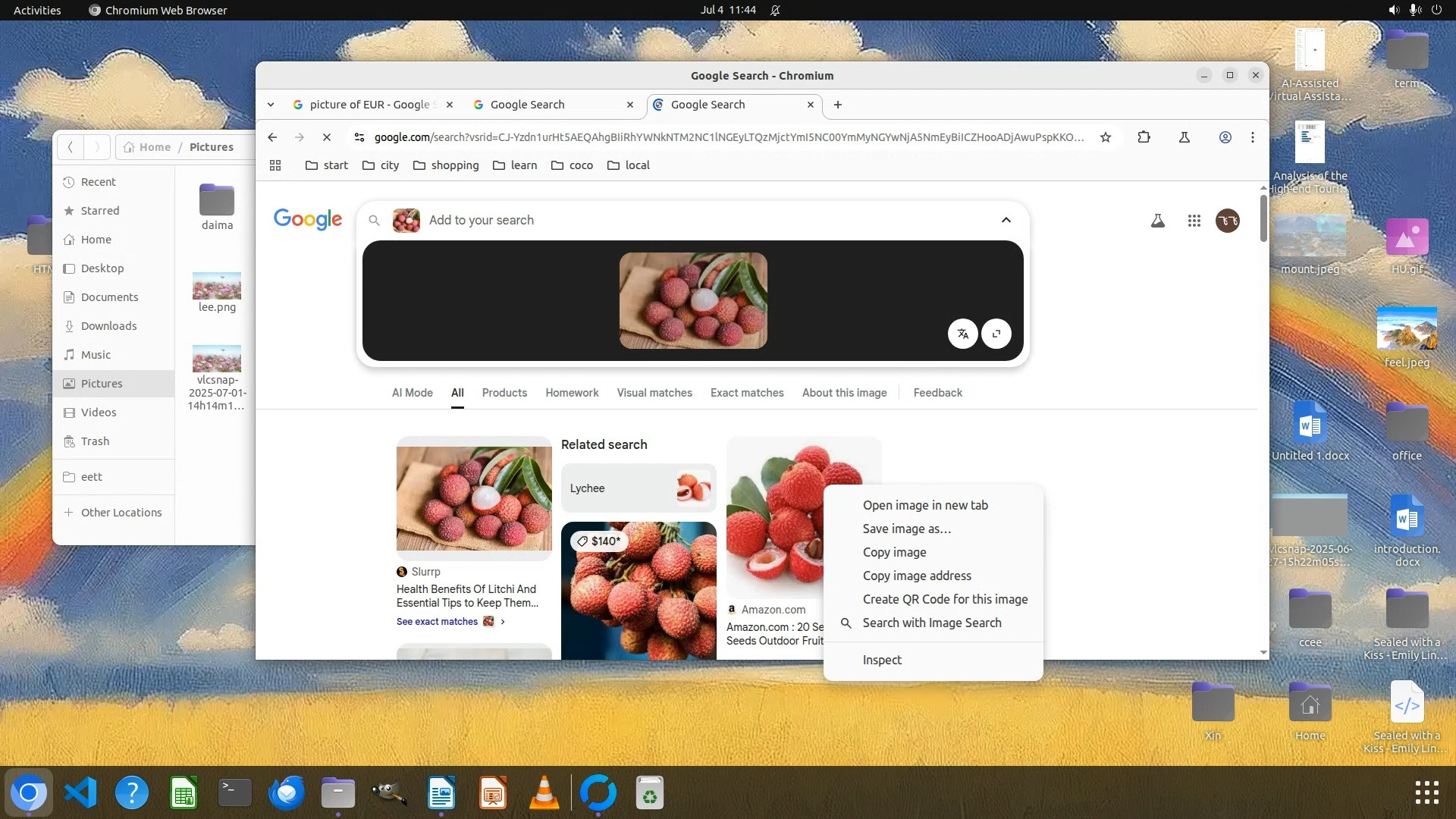Switch to Visual matches tab
The height and width of the screenshot is (819, 1456).
coord(654,393)
